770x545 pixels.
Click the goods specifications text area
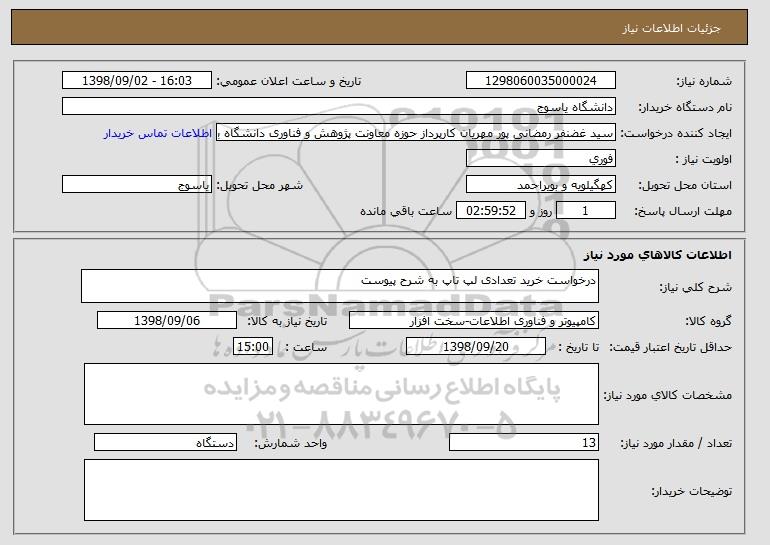pos(341,394)
